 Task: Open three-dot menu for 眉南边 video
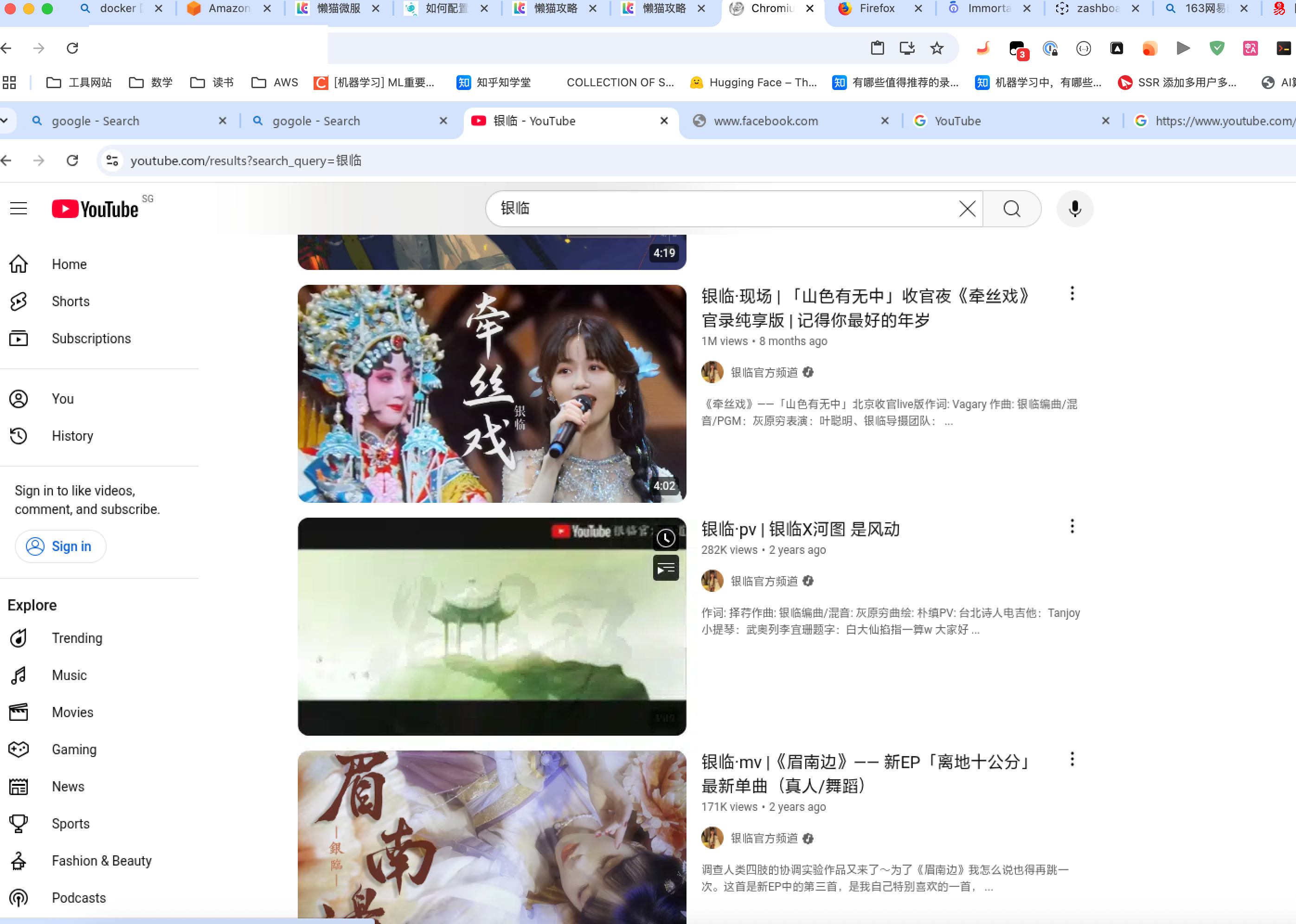(x=1072, y=759)
